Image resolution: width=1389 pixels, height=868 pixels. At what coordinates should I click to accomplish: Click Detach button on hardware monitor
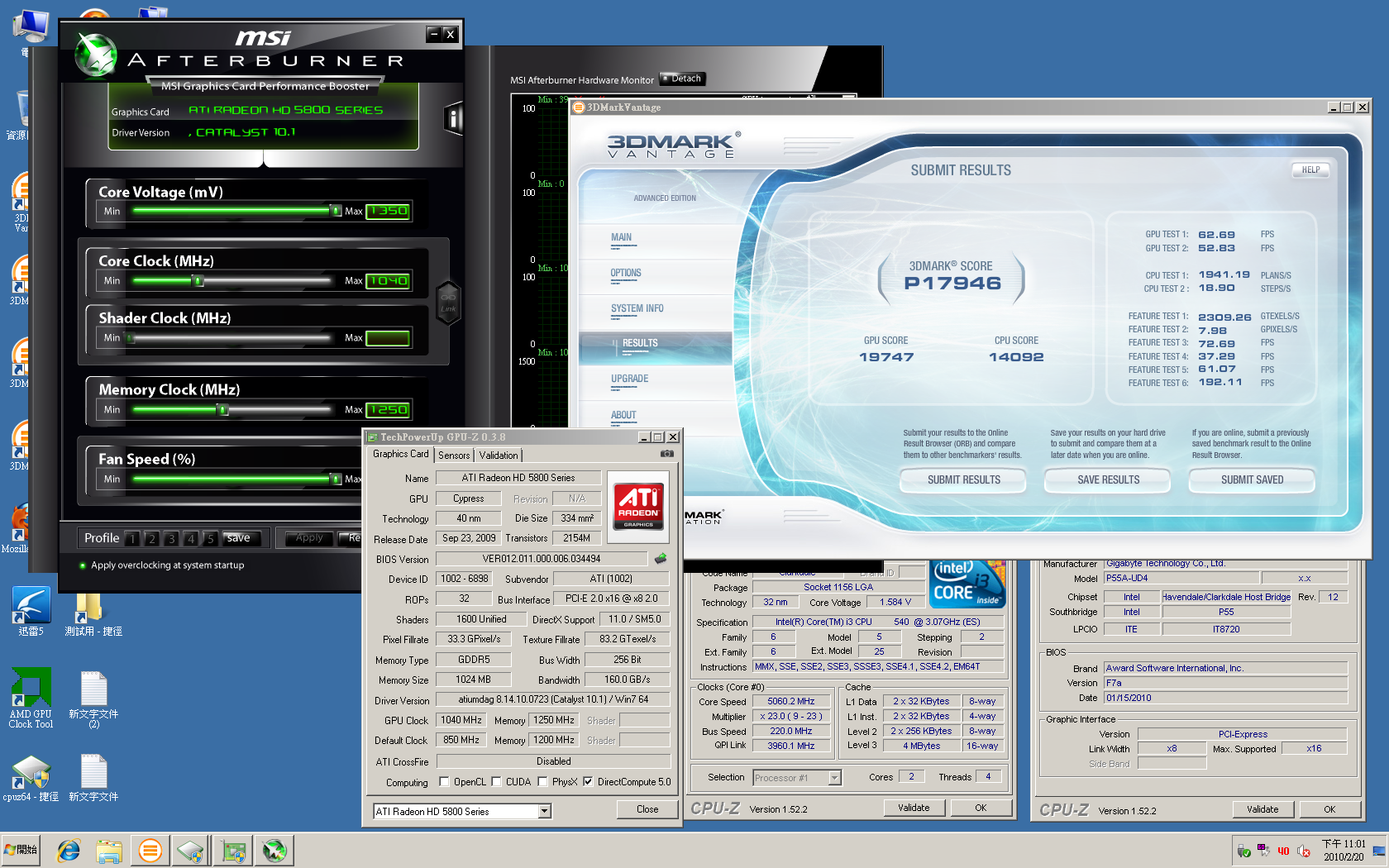pos(682,79)
